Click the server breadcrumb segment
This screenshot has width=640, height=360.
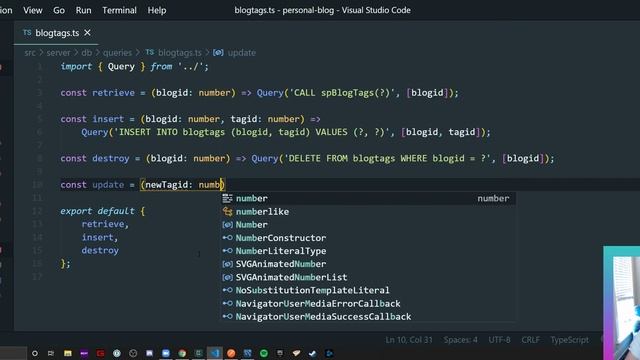click(58, 53)
